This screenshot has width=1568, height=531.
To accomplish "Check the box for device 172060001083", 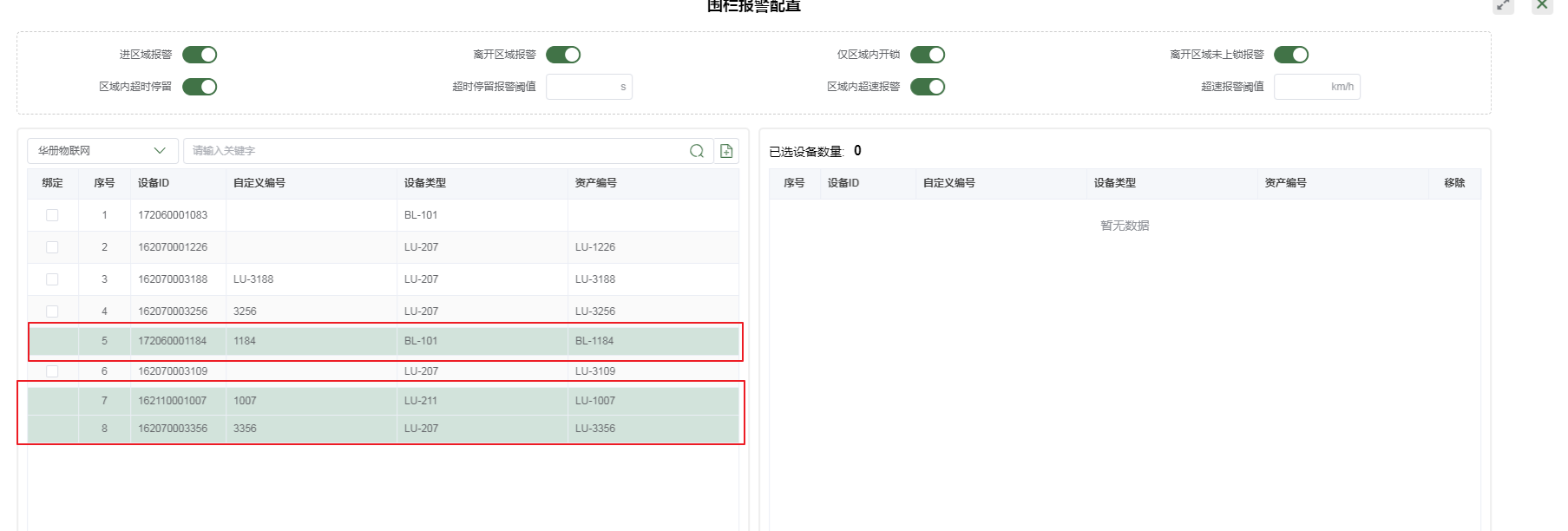I will click(x=52, y=215).
